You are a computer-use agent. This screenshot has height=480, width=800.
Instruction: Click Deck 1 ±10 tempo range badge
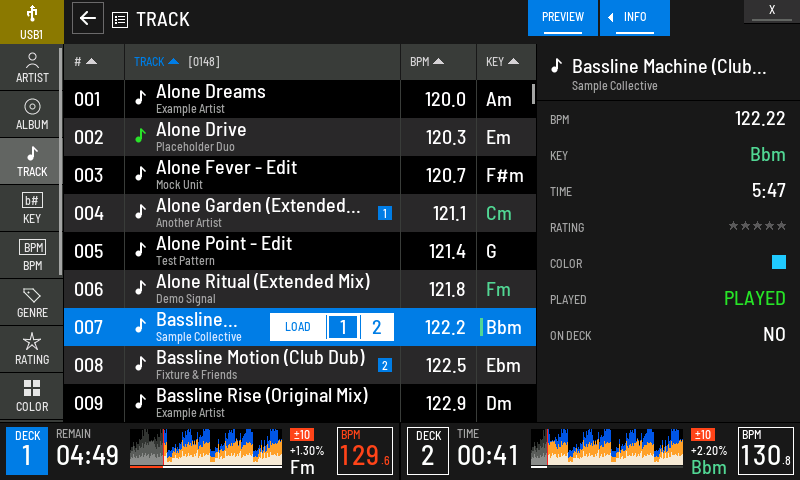(x=302, y=435)
